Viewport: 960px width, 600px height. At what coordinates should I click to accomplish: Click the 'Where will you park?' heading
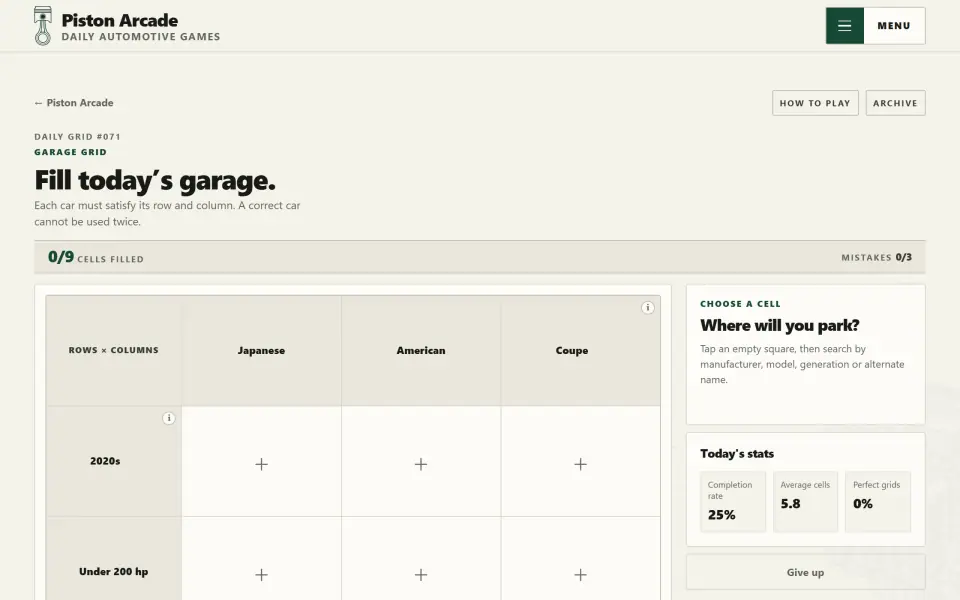[779, 325]
